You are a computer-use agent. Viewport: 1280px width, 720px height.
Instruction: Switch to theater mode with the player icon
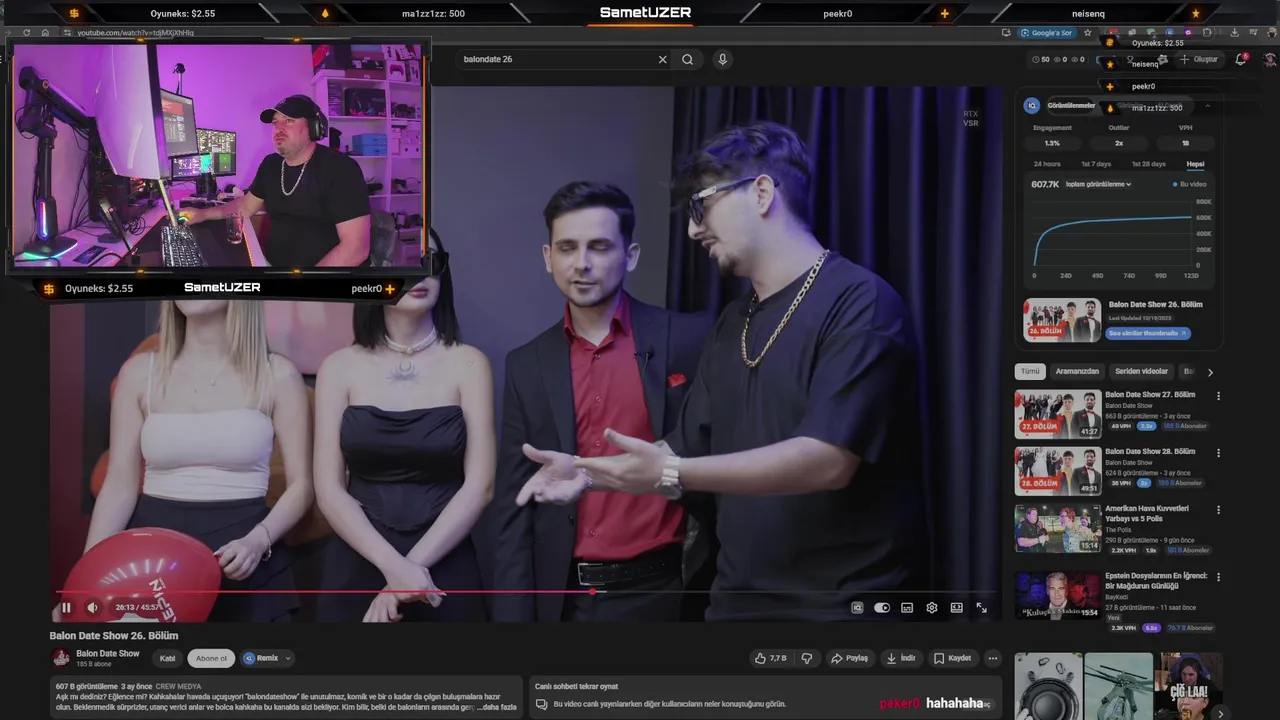957,607
